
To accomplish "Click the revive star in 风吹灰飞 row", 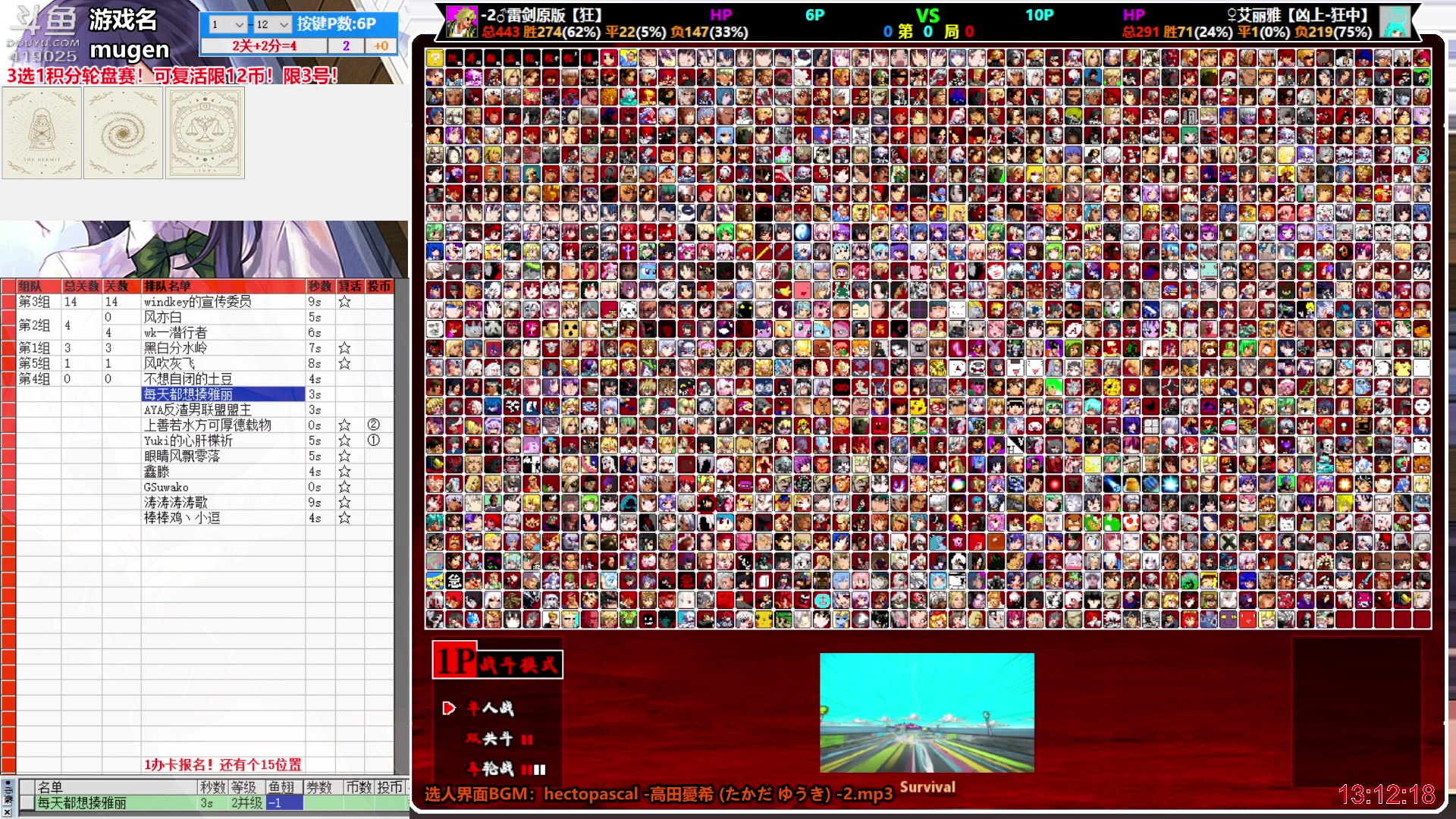I will pyautogui.click(x=344, y=363).
